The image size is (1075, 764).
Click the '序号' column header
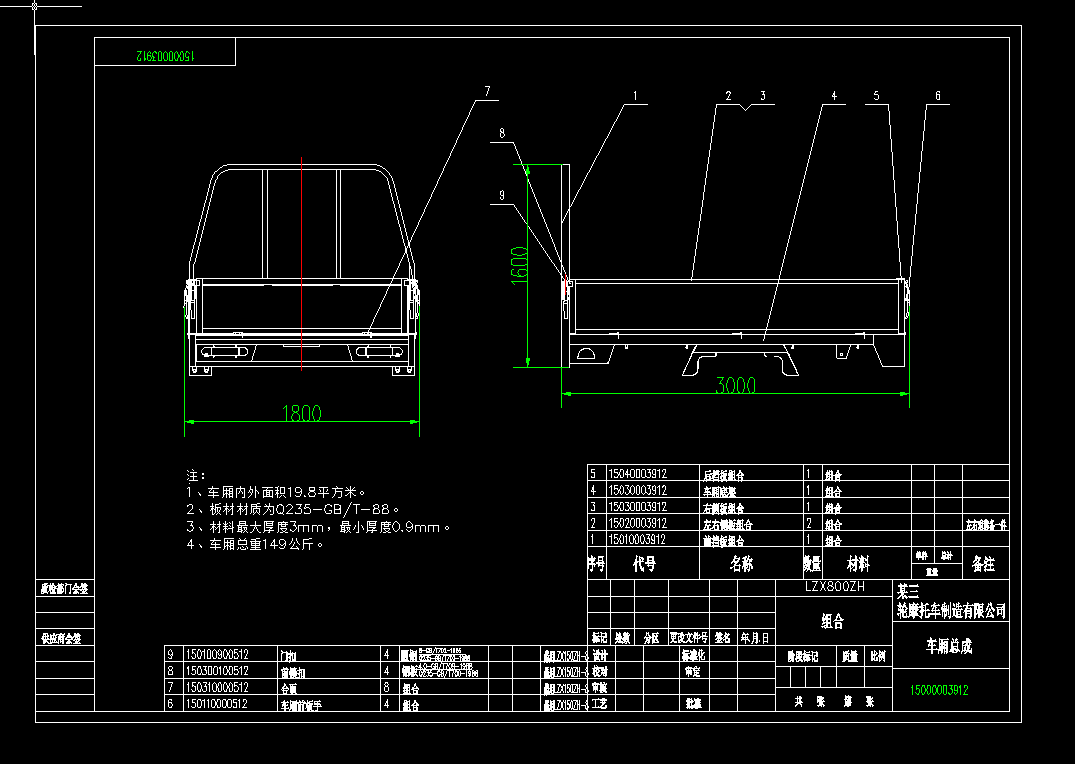coord(596,564)
